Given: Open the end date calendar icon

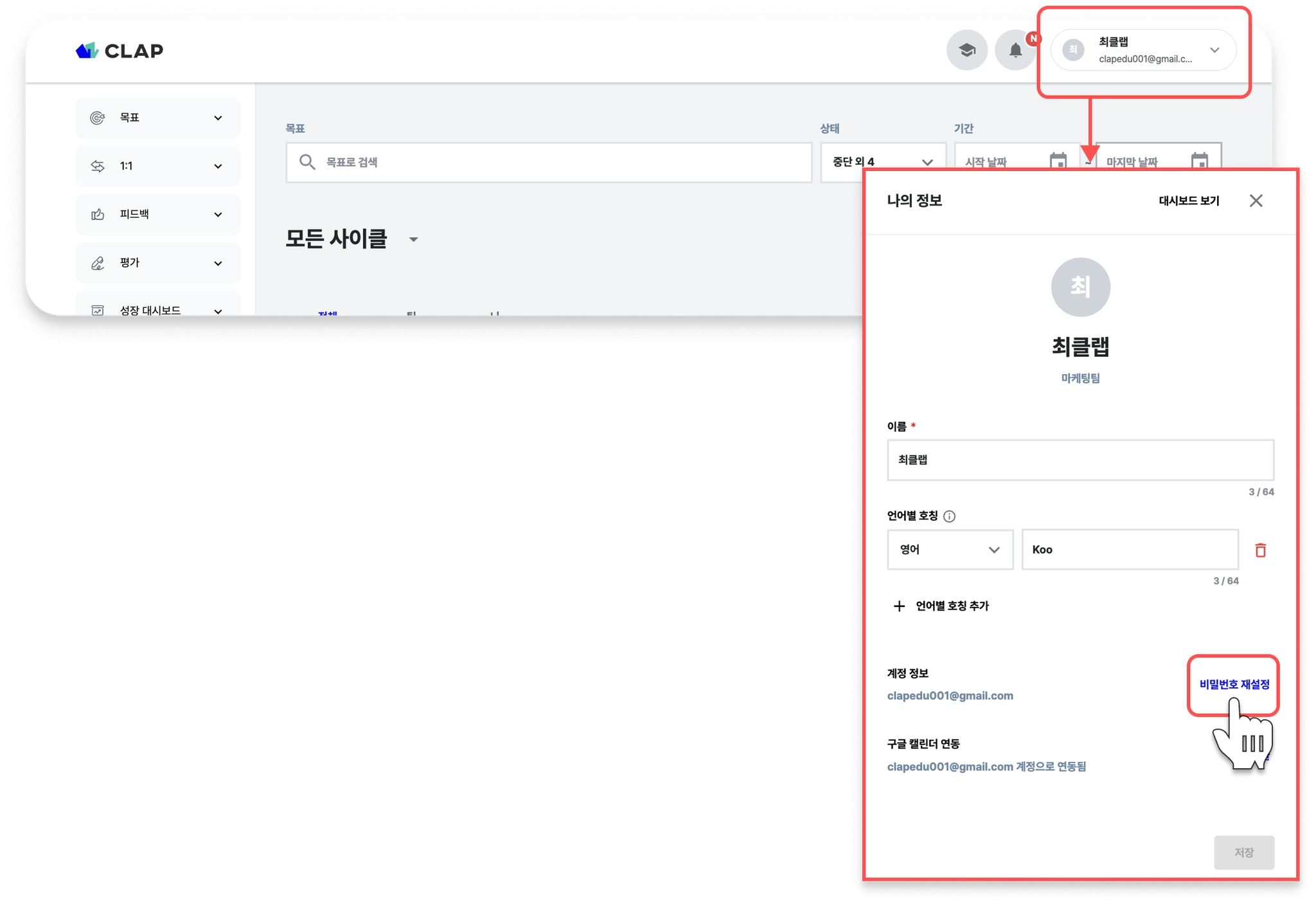Looking at the screenshot, I should 1199,161.
